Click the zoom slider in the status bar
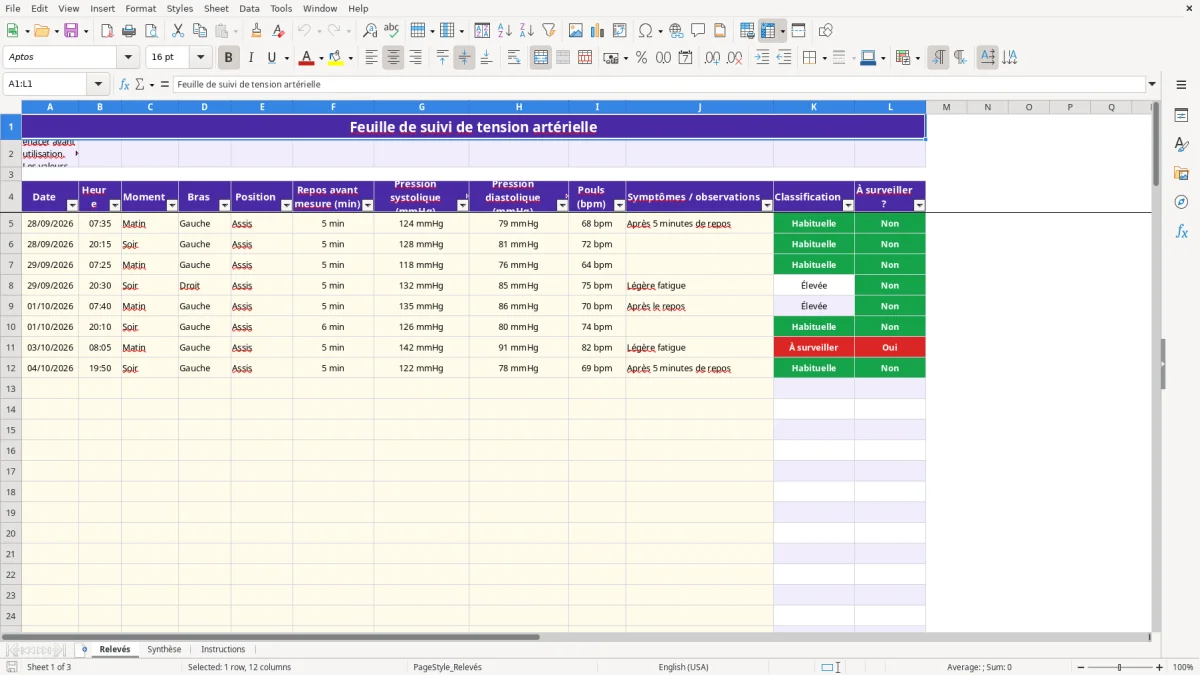The height and width of the screenshot is (675, 1200). tap(1120, 667)
